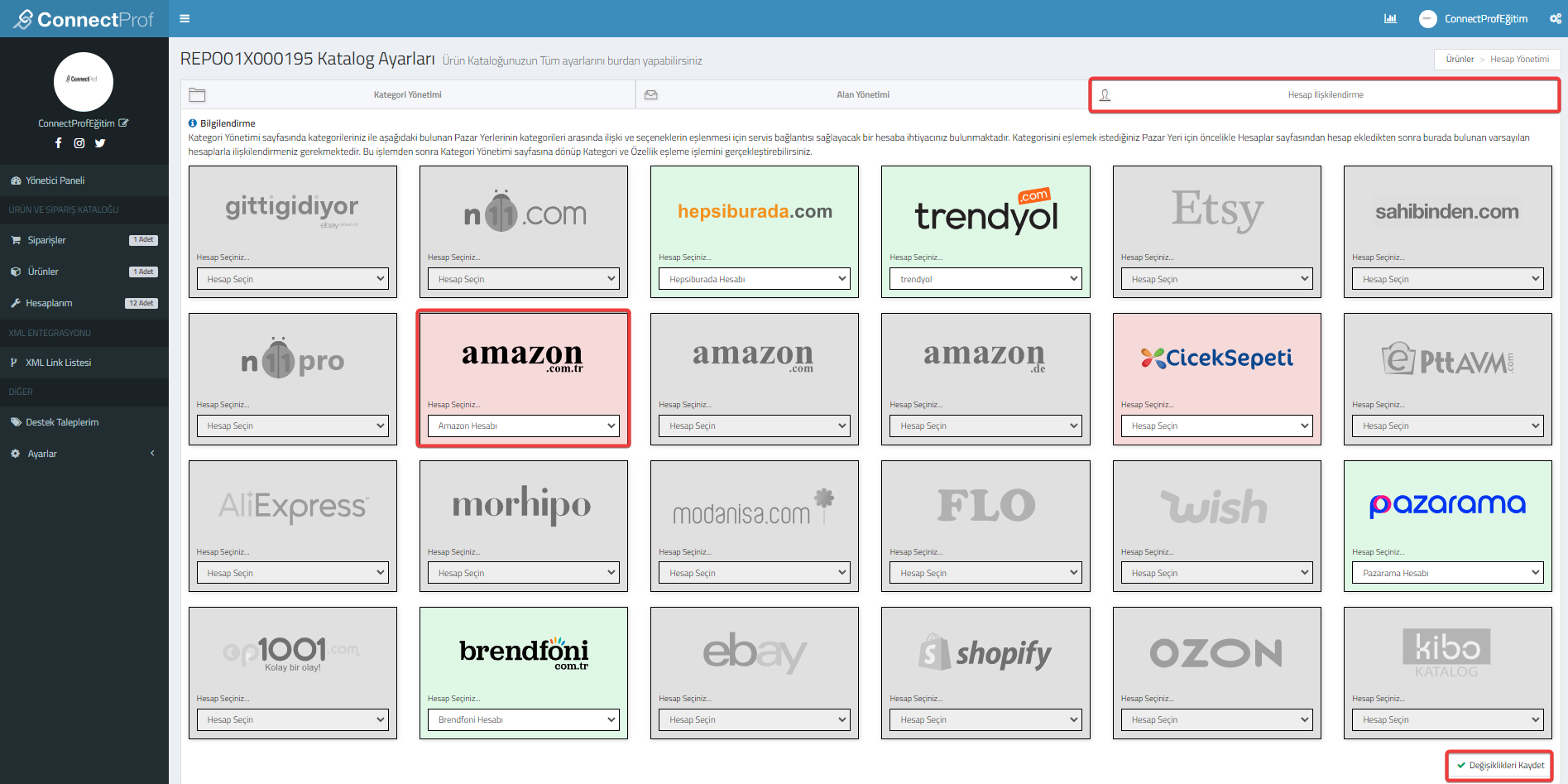Click the CicekSepeti marketplace logo
Viewport: 1568px width, 784px height.
1216,358
